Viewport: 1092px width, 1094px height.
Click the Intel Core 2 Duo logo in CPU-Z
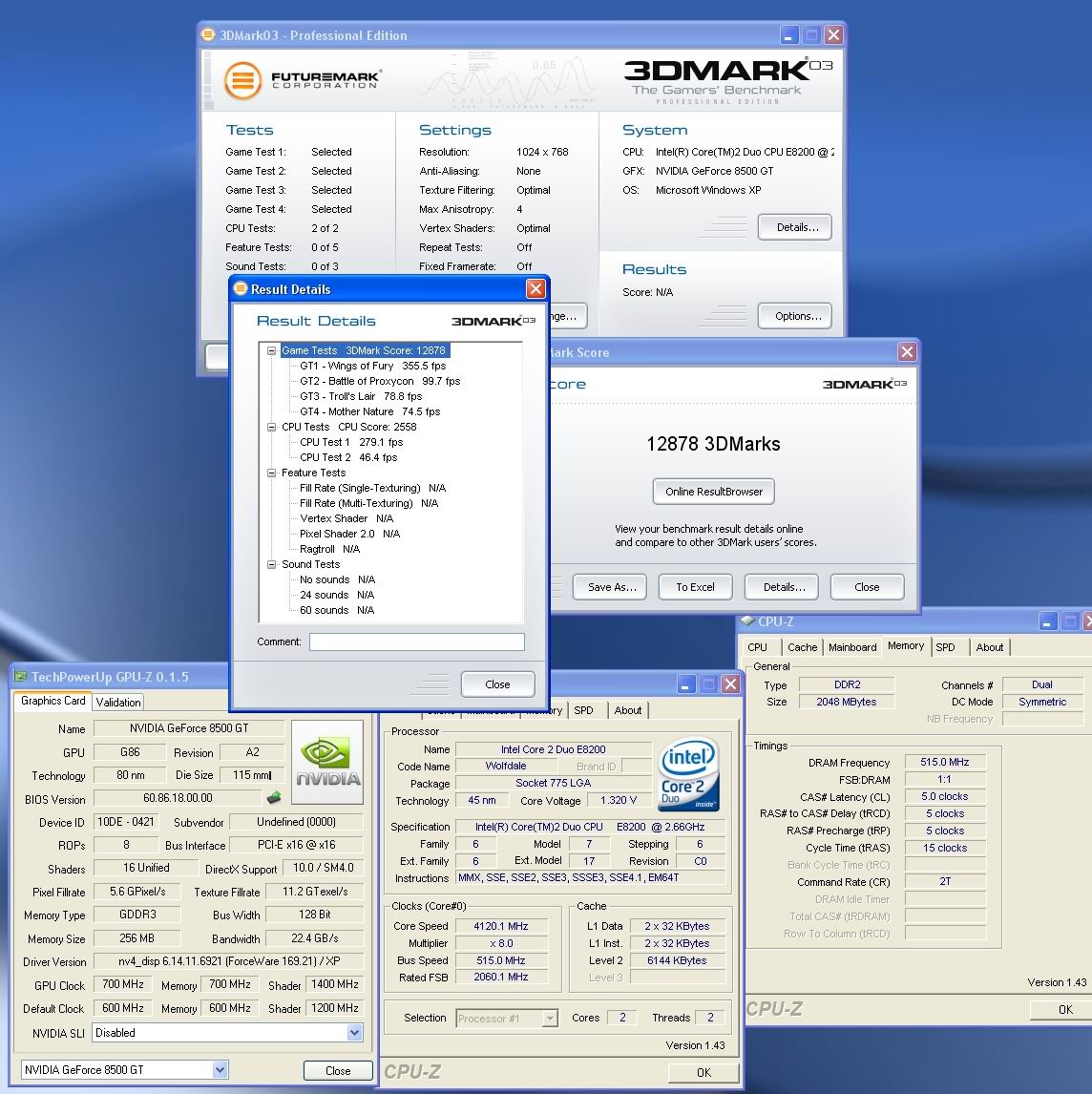[688, 774]
